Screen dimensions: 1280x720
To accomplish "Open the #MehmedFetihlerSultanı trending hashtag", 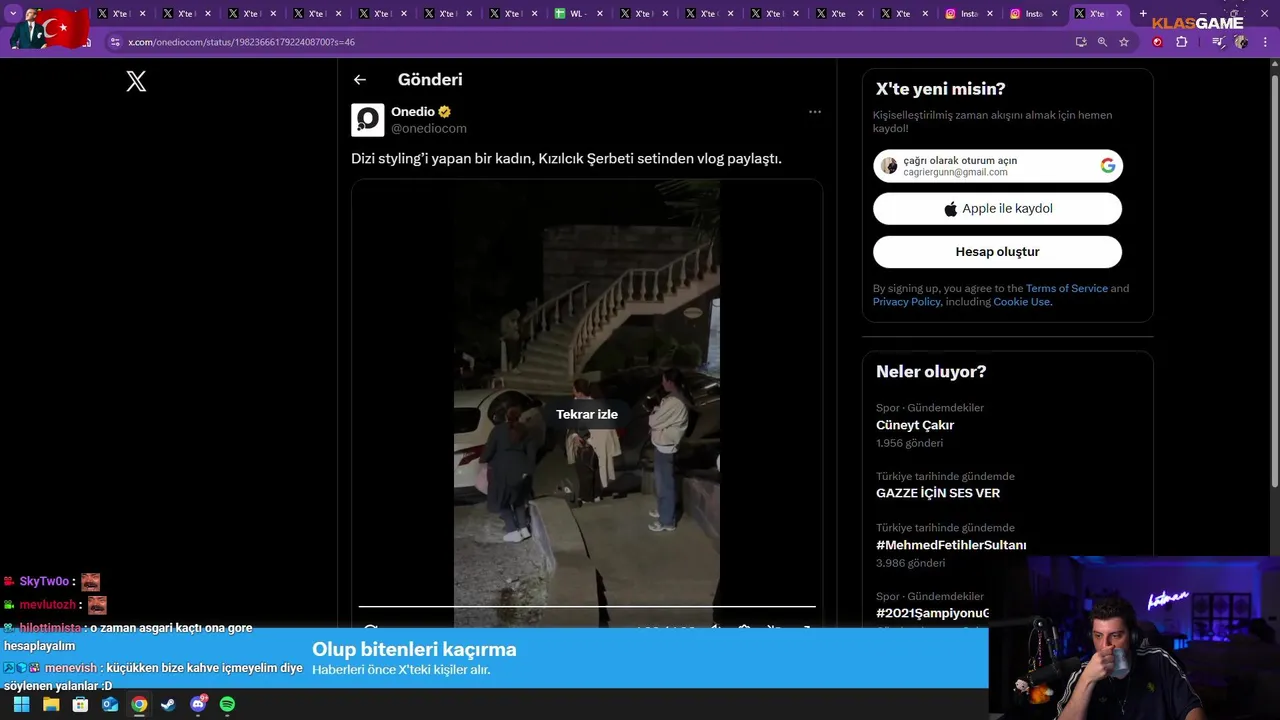I will (x=951, y=545).
